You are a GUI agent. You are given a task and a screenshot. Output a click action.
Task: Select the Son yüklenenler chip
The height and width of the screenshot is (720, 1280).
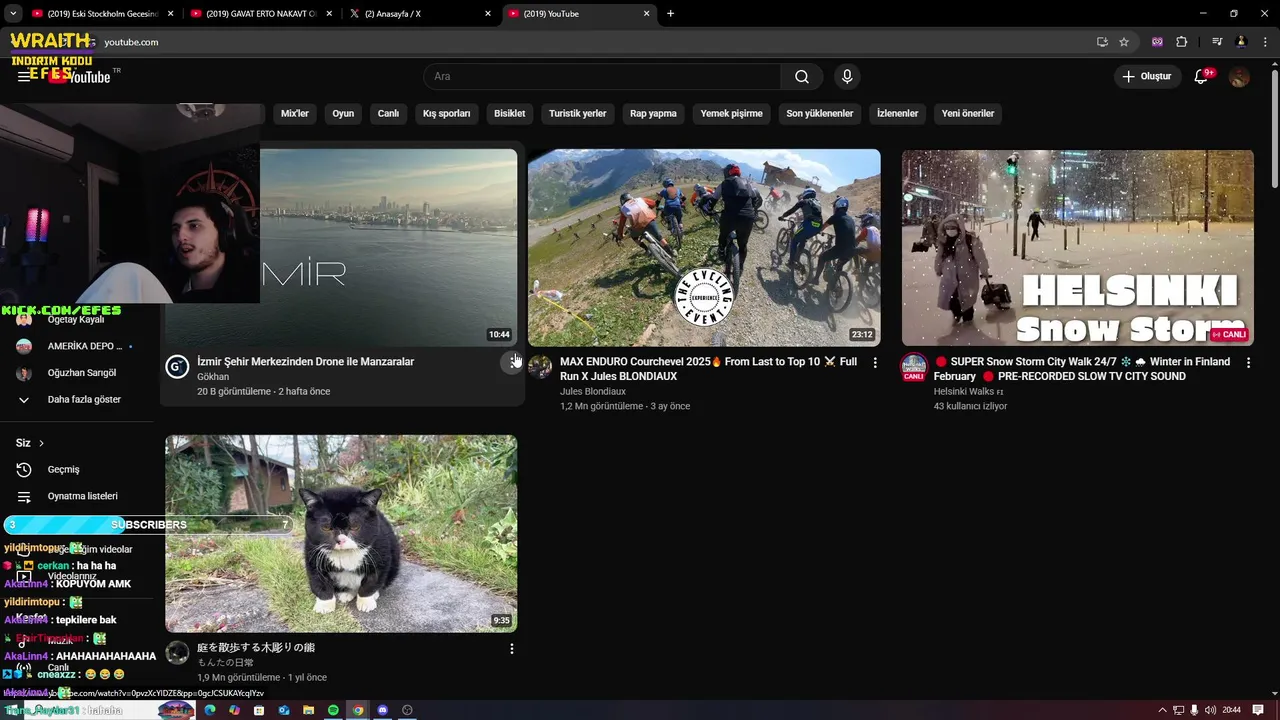(819, 114)
